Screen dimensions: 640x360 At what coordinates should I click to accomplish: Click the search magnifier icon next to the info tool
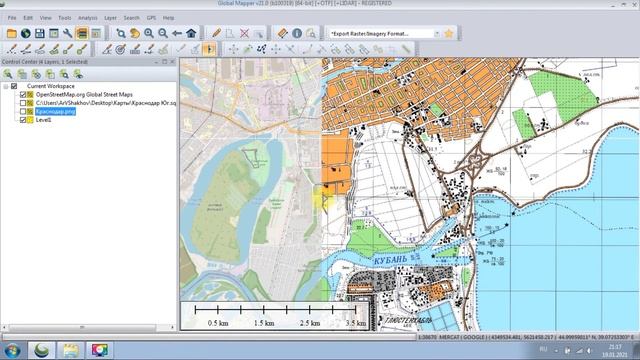[x=311, y=33]
